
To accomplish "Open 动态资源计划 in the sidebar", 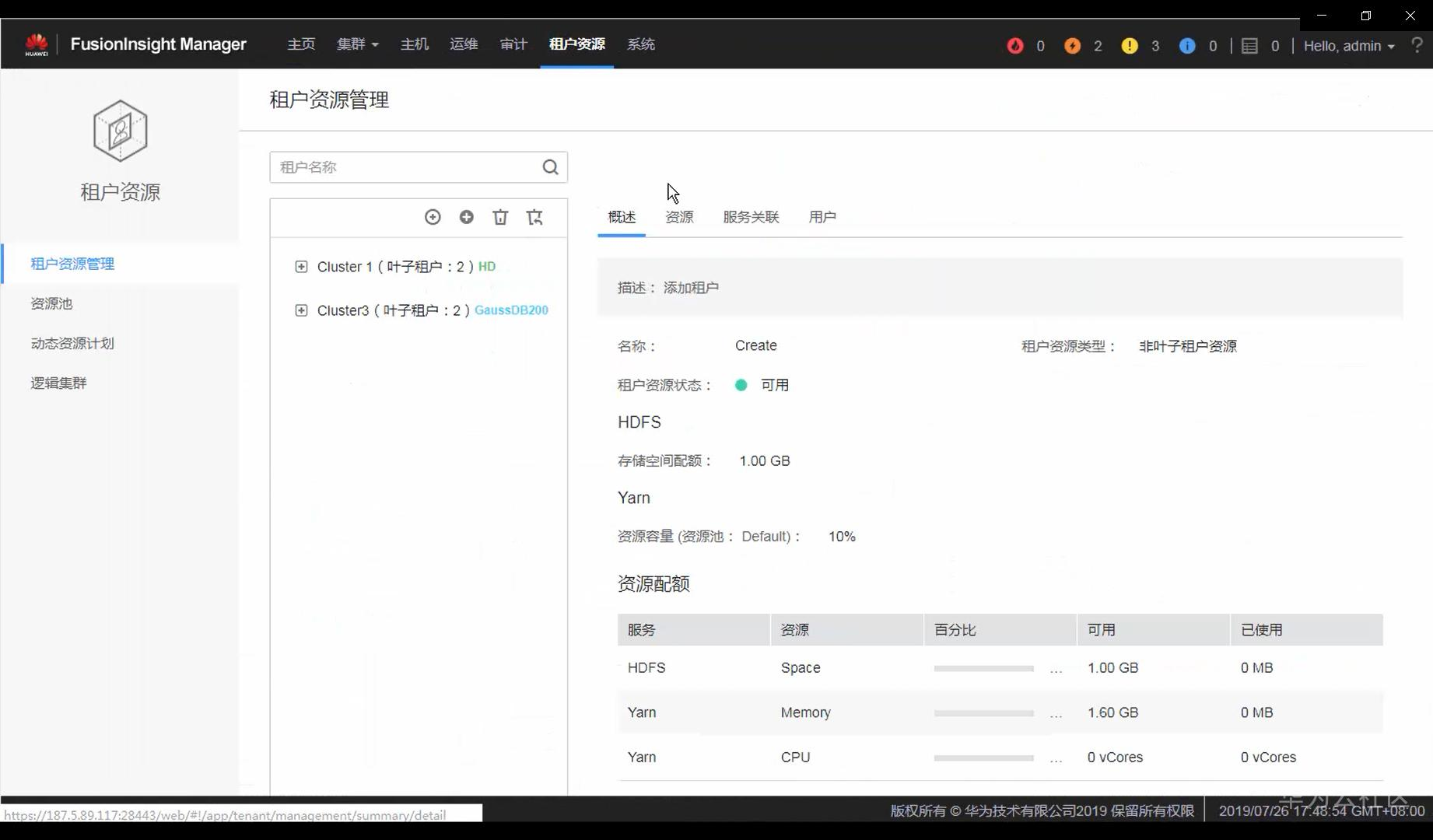I will (x=72, y=343).
